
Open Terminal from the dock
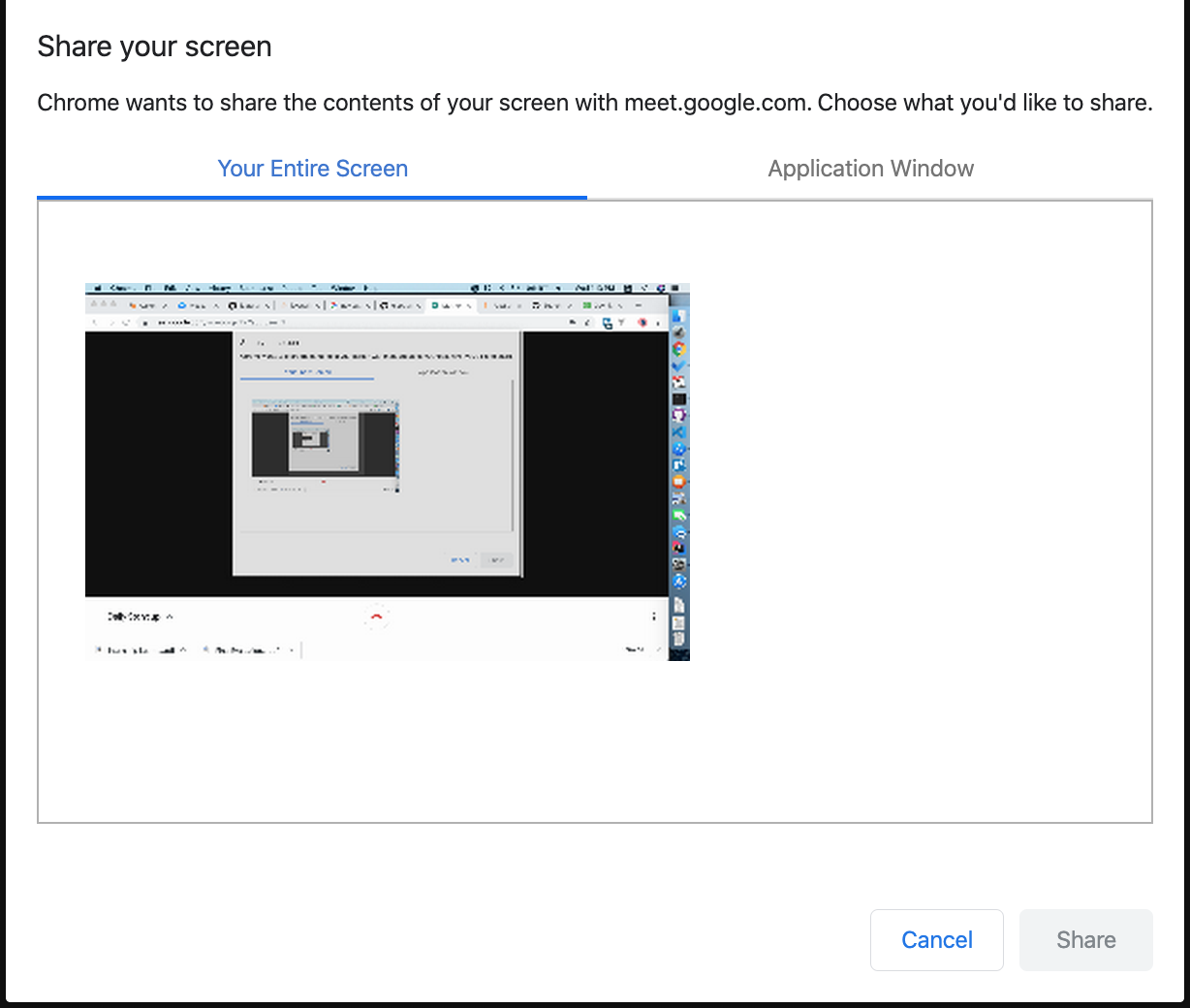679,398
